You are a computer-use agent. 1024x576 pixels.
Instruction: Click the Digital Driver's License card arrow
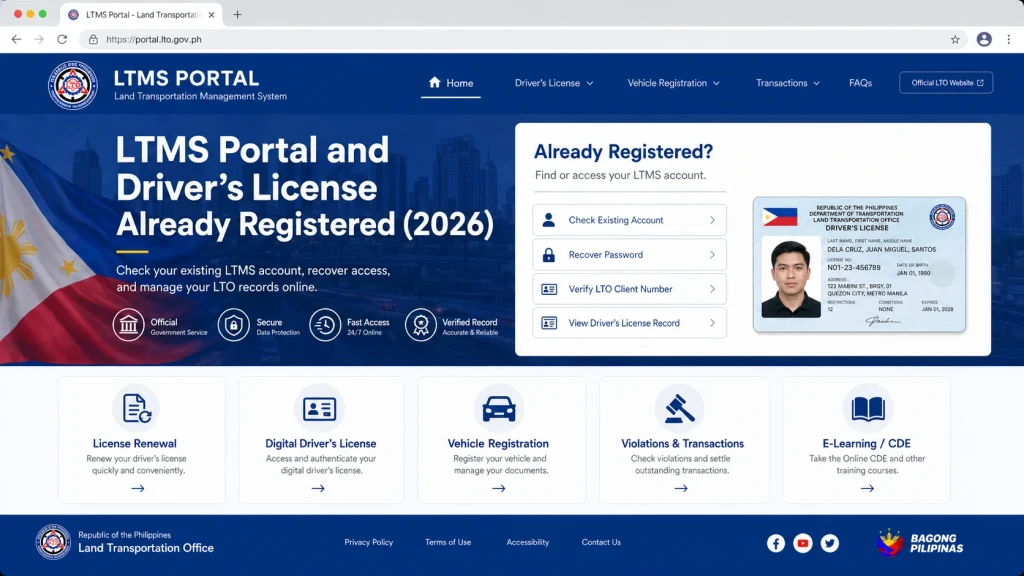(318, 488)
